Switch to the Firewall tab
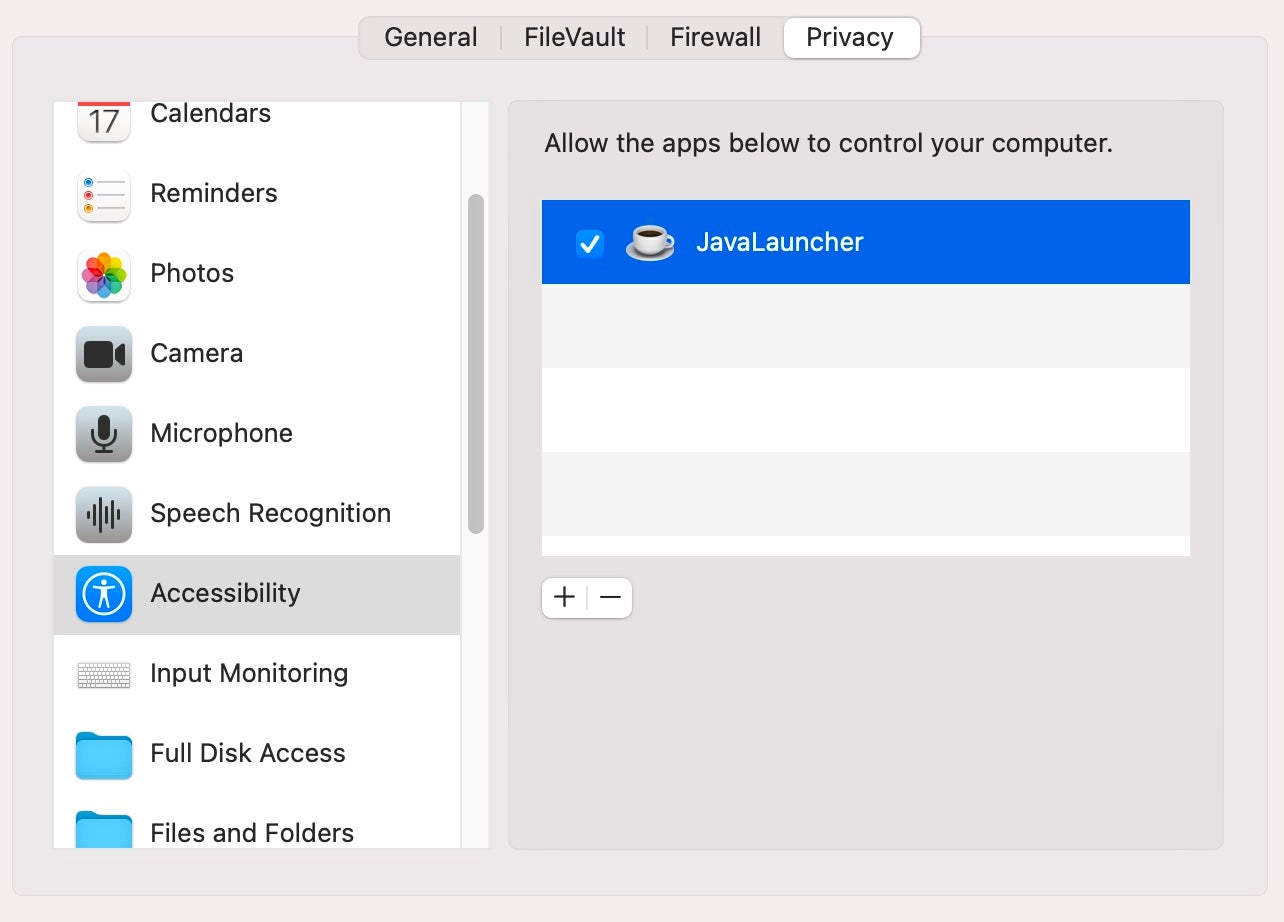The image size is (1284, 922). point(715,38)
